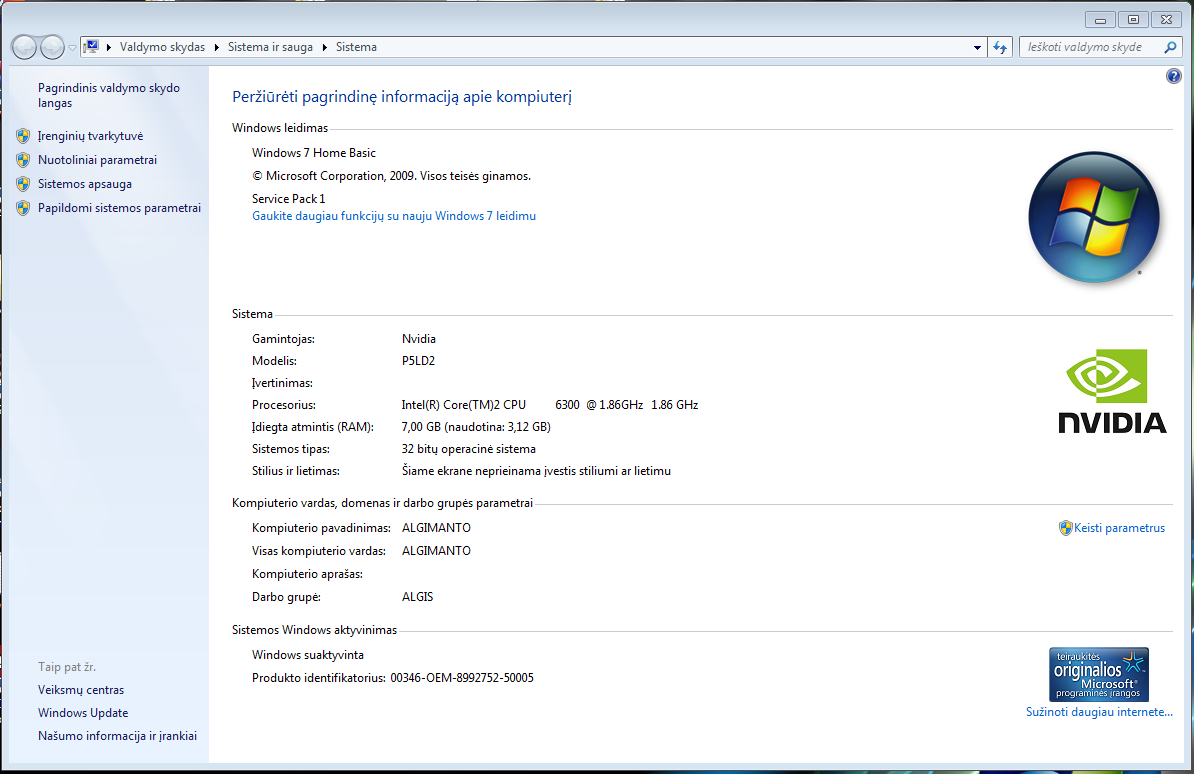1194x774 pixels.
Task: Click the Forward navigation arrow button
Action: [52, 47]
